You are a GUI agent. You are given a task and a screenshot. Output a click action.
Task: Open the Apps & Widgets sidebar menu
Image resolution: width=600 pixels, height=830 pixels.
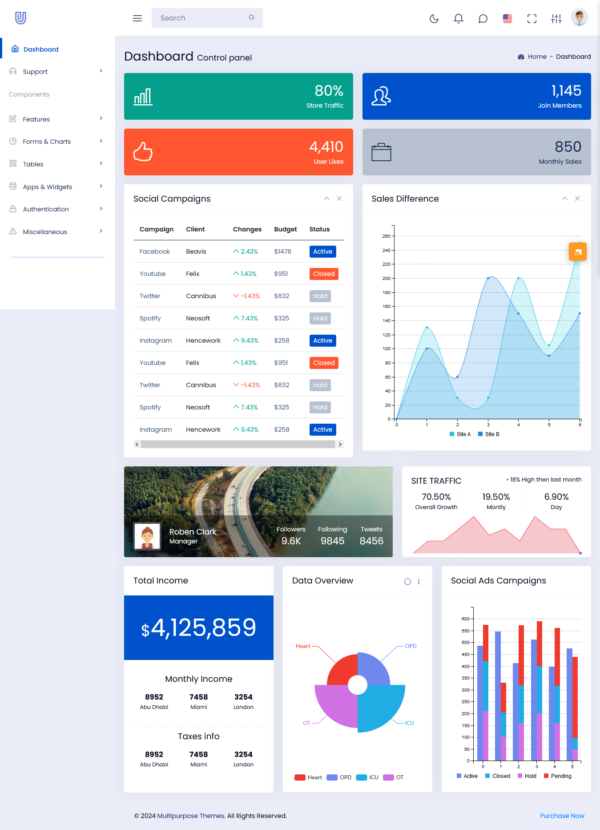coord(57,187)
